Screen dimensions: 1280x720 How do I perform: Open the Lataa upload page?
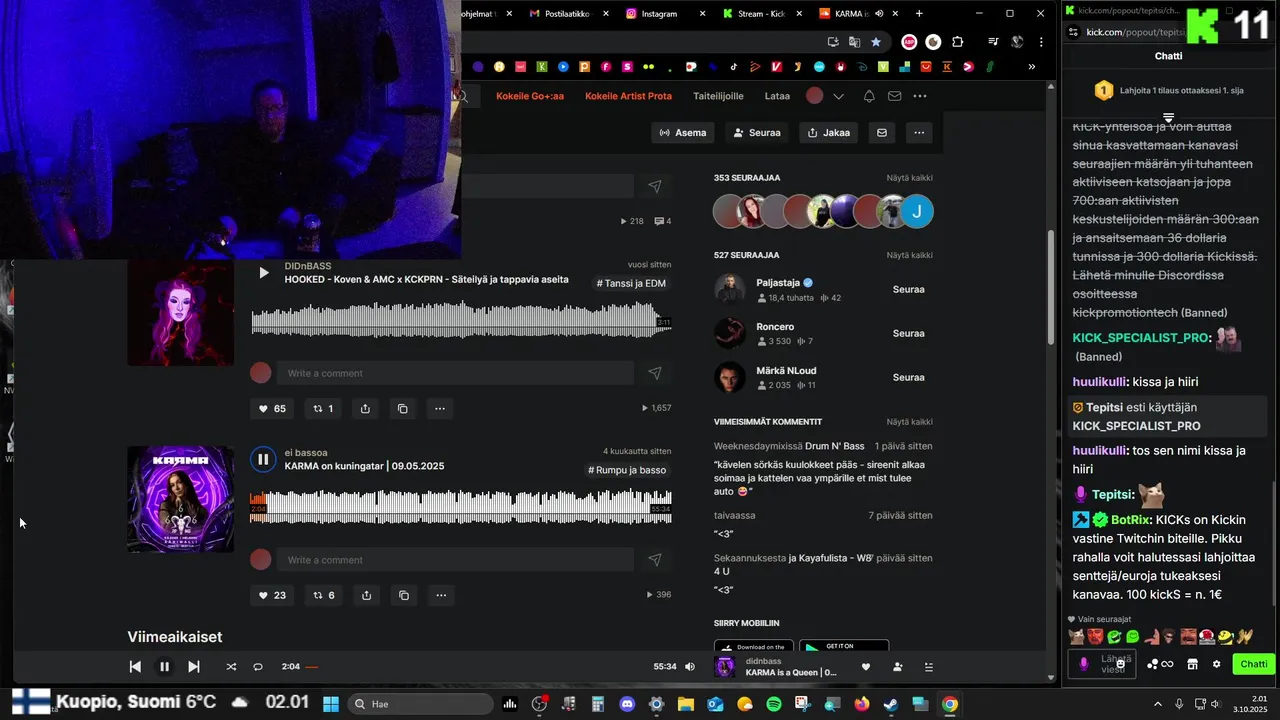pos(777,96)
